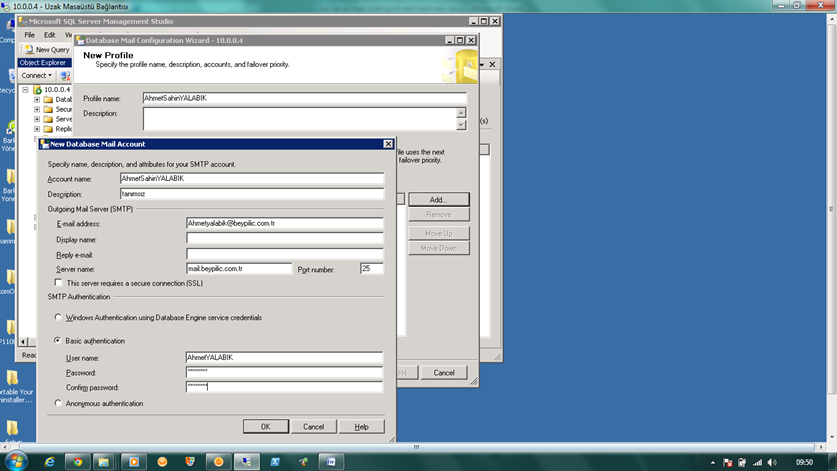Viewport: 837px width, 471px height.
Task: Click the Confirm password field
Action: tap(285, 387)
